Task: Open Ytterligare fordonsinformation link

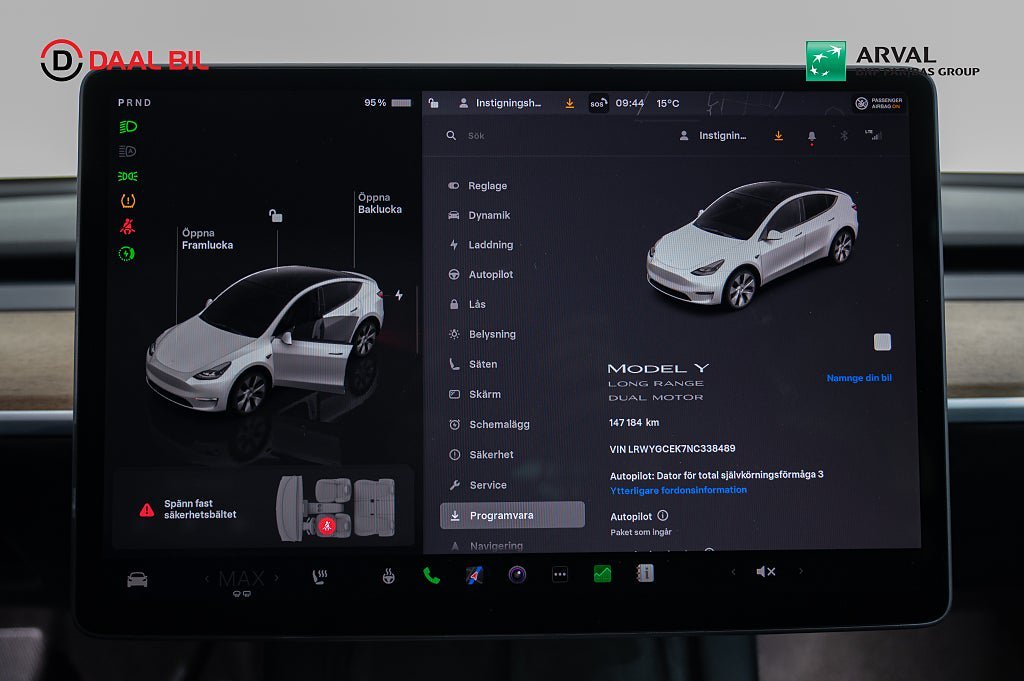Action: 678,490
